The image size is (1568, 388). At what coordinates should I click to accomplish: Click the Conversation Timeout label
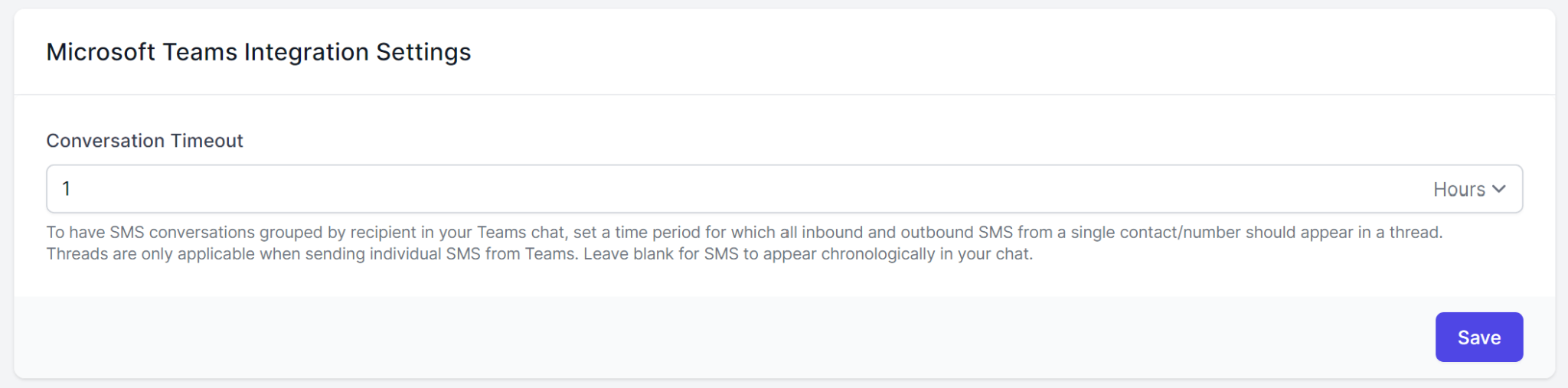[145, 141]
